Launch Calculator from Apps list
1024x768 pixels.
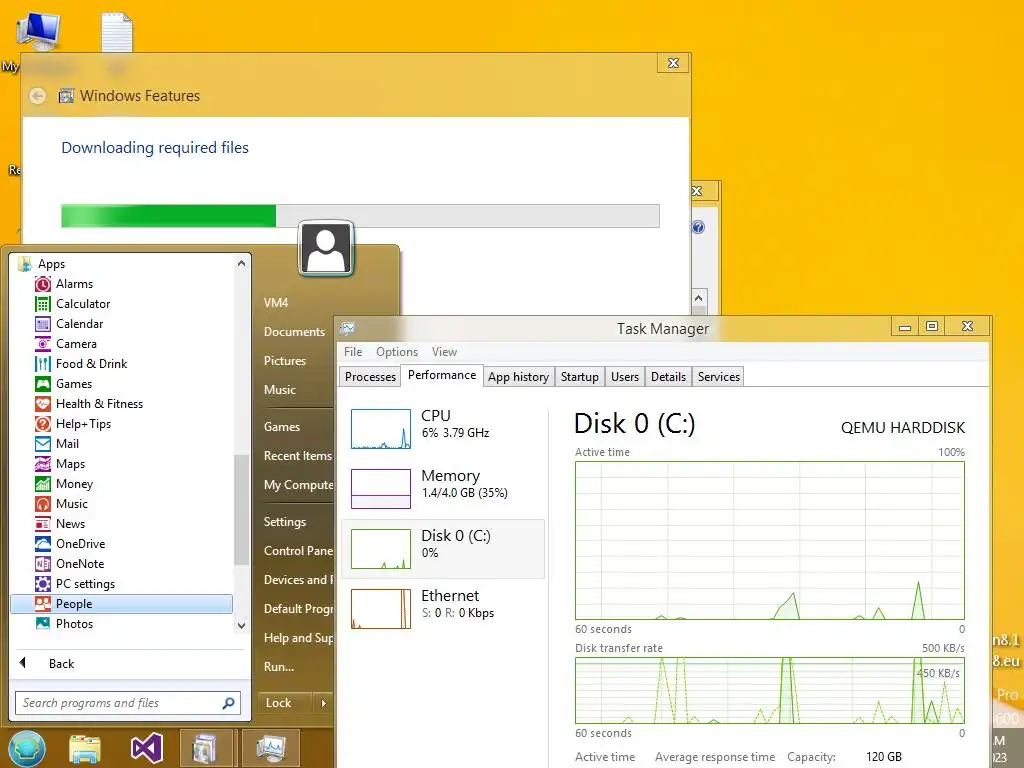42,304
